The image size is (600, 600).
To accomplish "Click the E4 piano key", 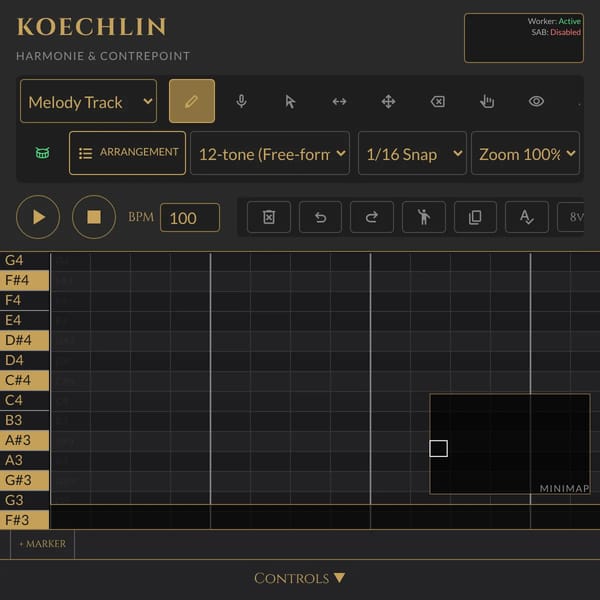I will pos(24,320).
